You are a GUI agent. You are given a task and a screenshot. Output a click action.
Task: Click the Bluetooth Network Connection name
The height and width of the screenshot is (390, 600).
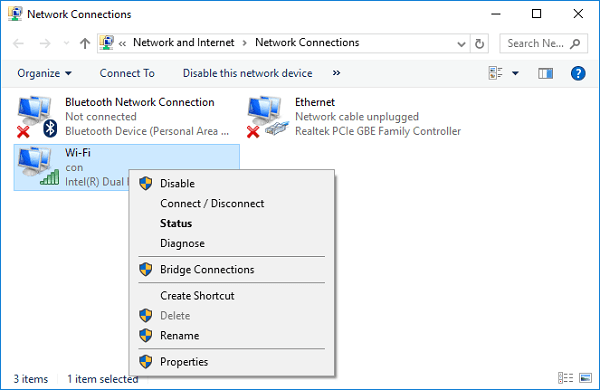point(140,102)
